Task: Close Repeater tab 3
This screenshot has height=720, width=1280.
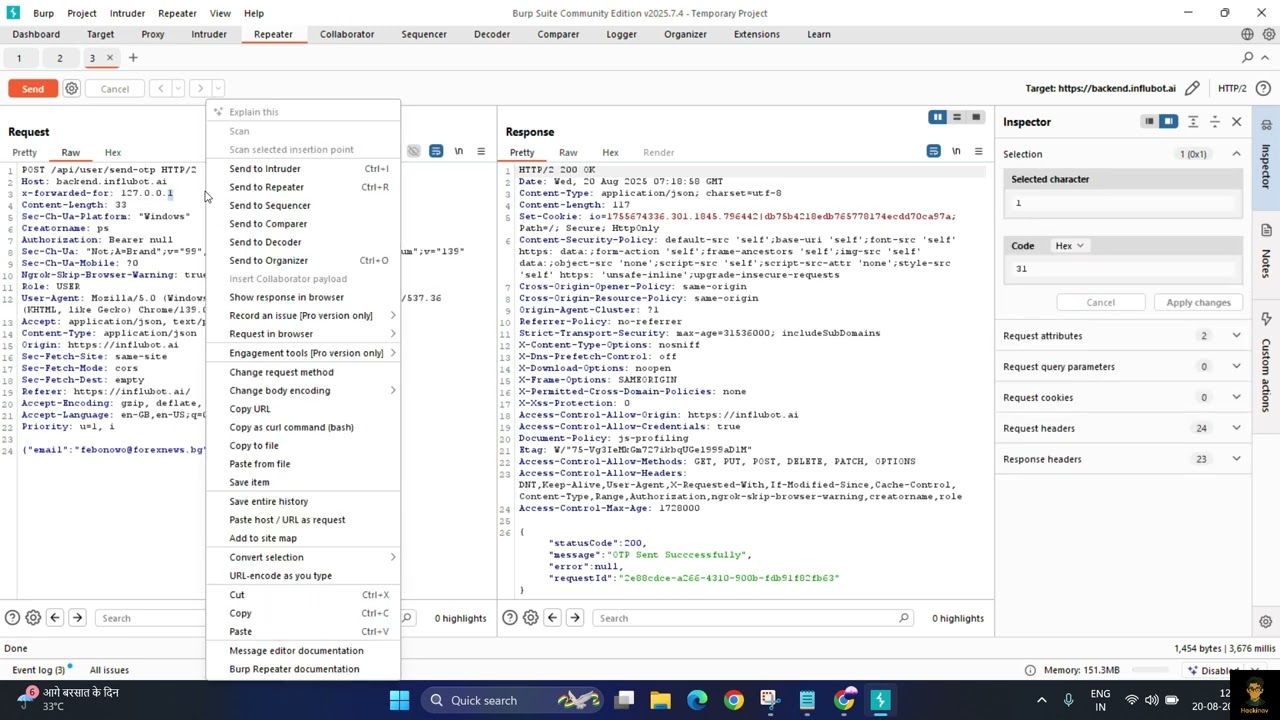Action: coord(110,57)
